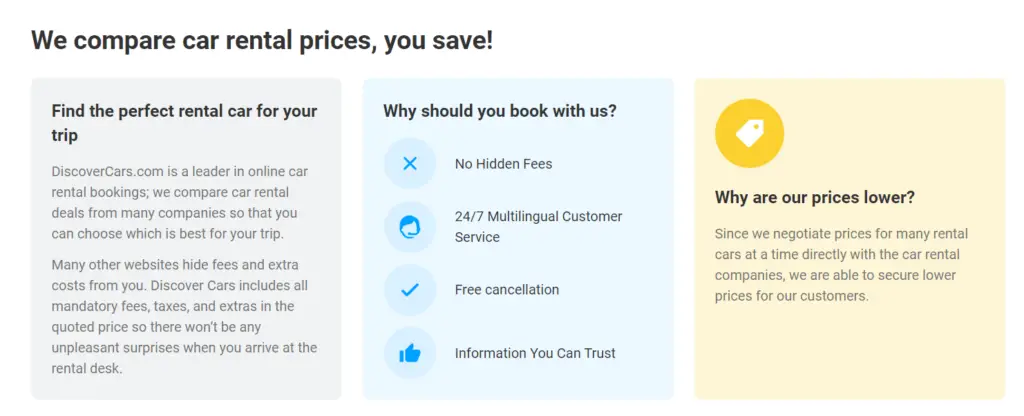This screenshot has height=416, width=1024.
Task: Click the 'Free cancellation' label
Action: [507, 289]
